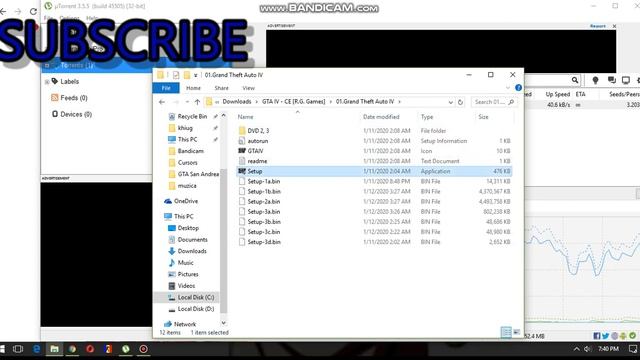Switch to large icons view layout
The image size is (640, 360).
tap(516, 332)
